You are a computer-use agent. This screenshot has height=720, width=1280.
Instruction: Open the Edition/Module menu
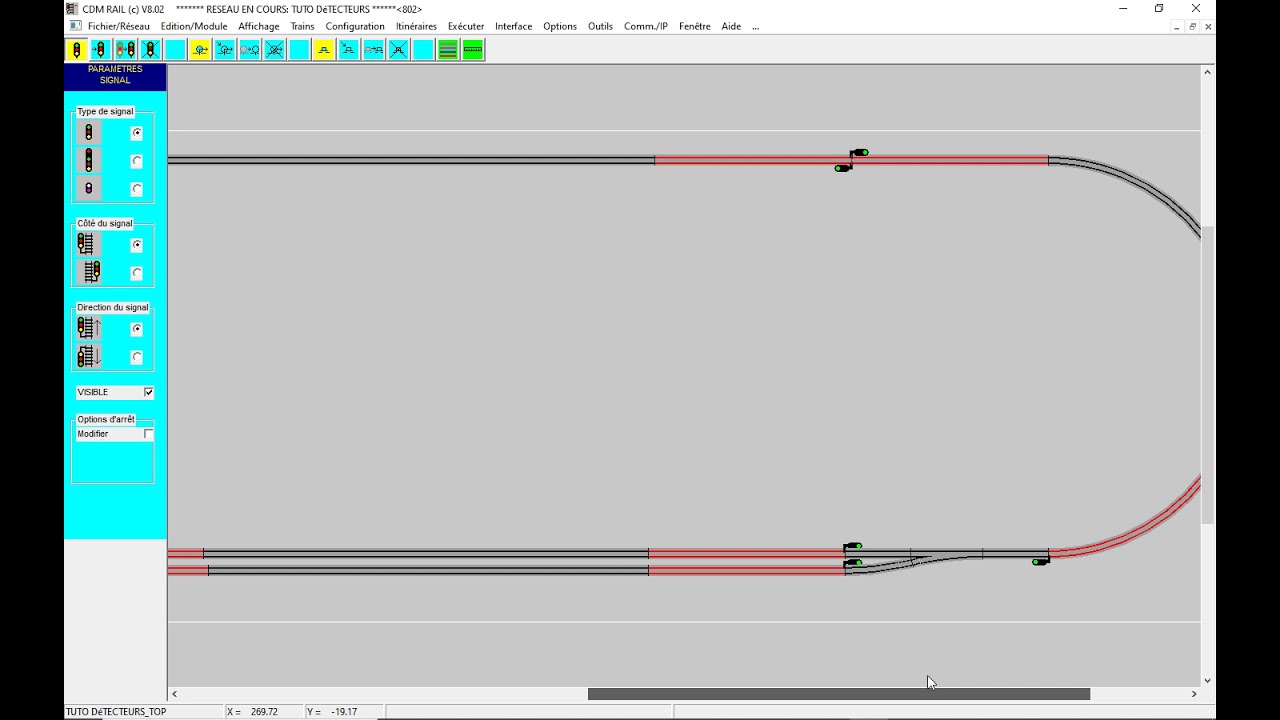click(x=194, y=26)
